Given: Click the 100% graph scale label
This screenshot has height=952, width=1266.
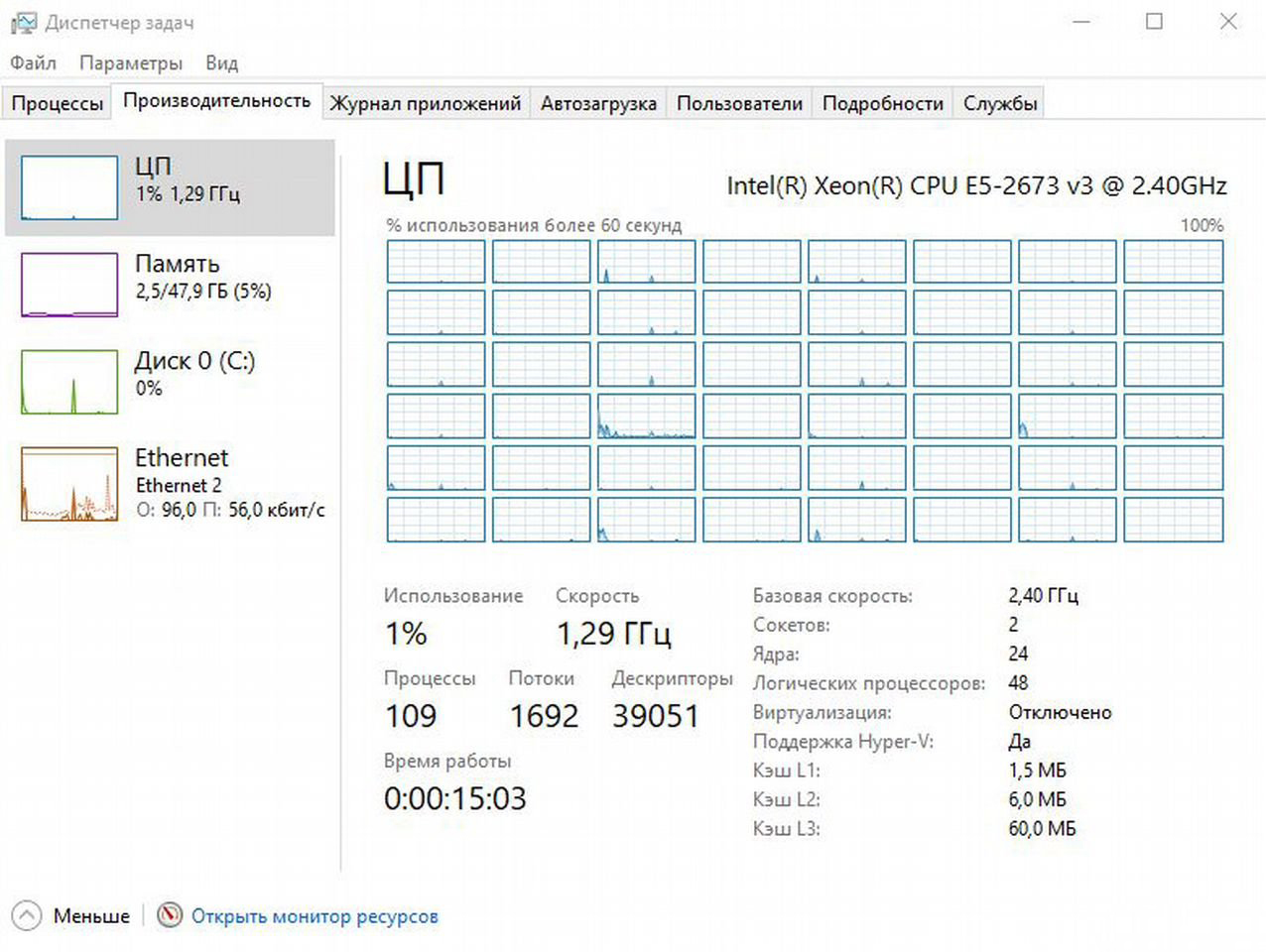Looking at the screenshot, I should point(1202,225).
